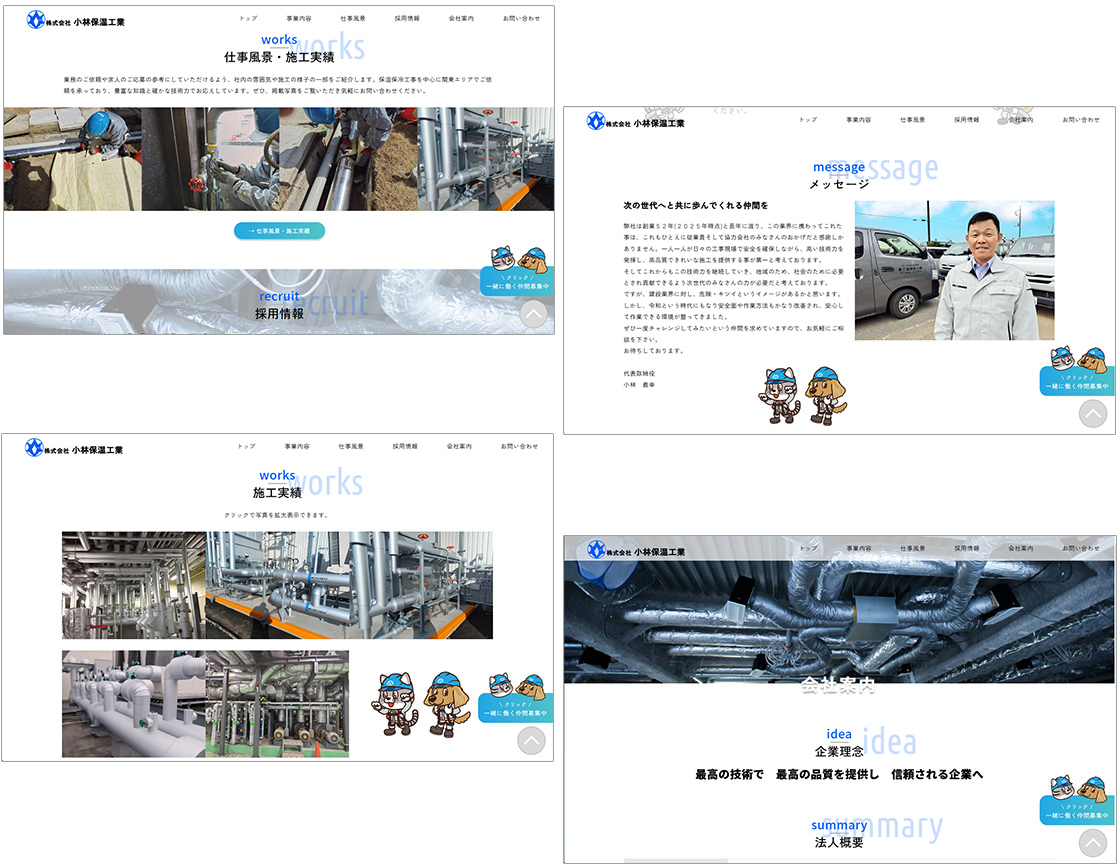Click the 採用情報 recruit section banner
1120x868 pixels.
click(x=279, y=304)
